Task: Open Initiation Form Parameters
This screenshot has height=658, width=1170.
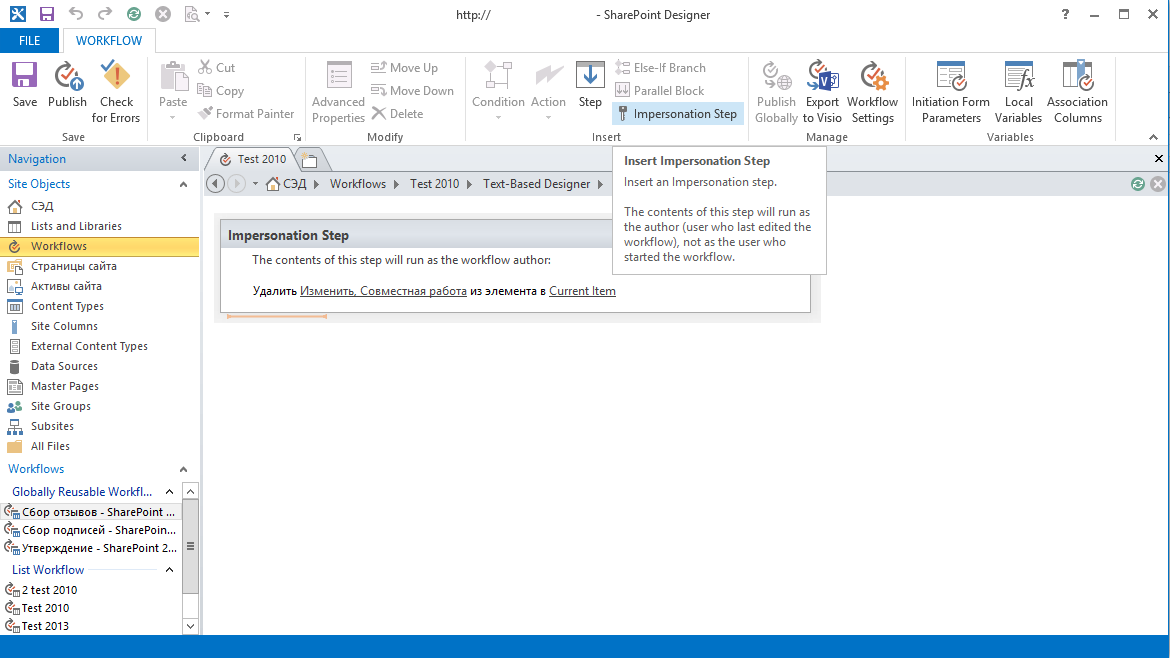Action: coord(951,93)
